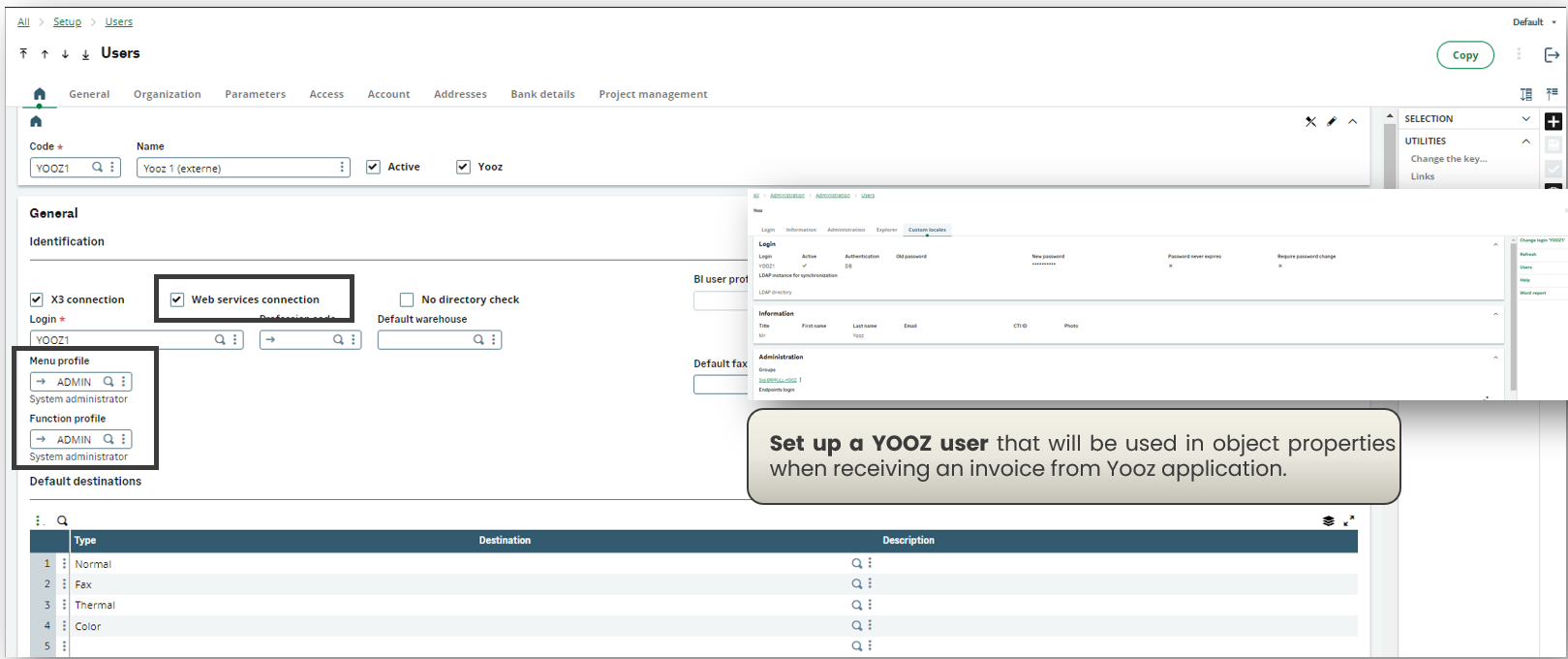Toggle the Web services connection checkbox
This screenshot has height=659, width=1568.
pos(177,299)
